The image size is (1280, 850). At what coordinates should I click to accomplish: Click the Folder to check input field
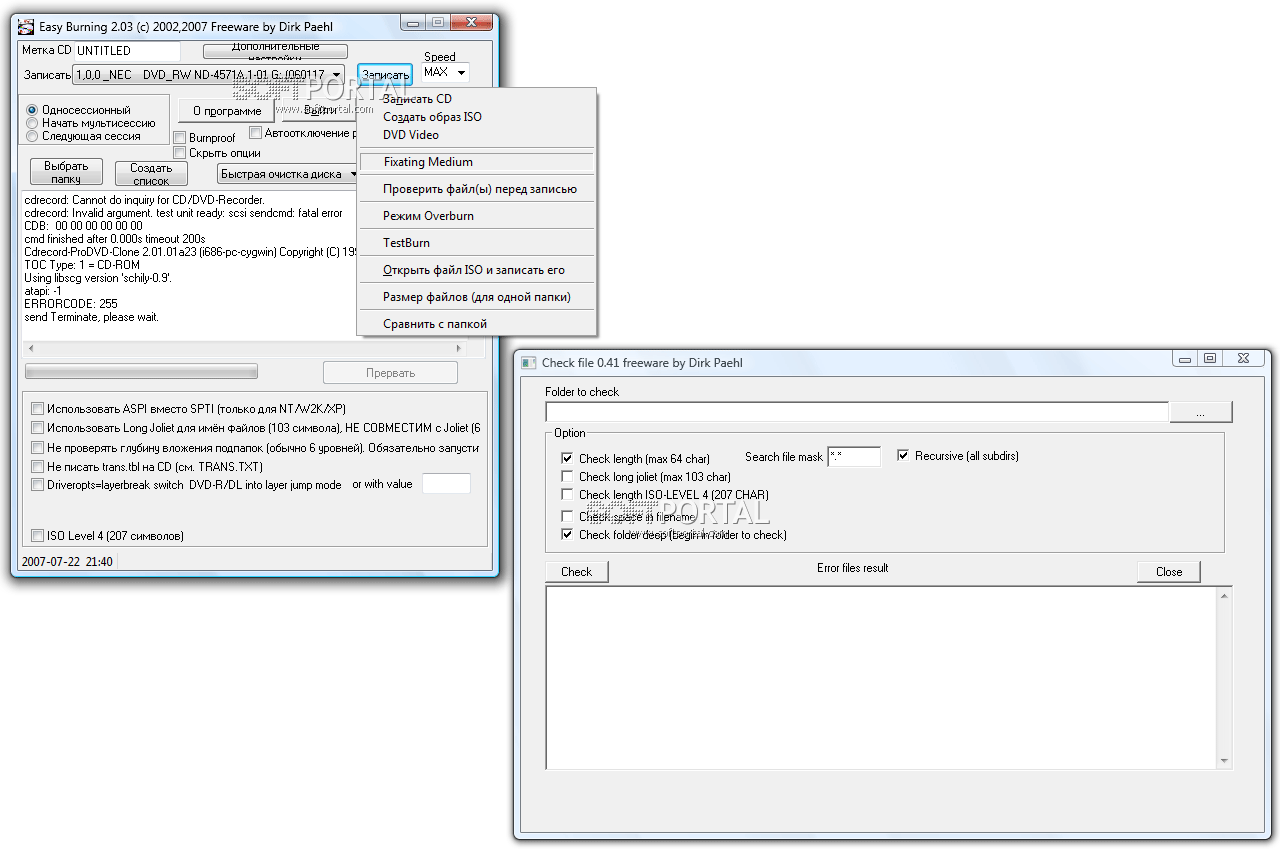[856, 412]
